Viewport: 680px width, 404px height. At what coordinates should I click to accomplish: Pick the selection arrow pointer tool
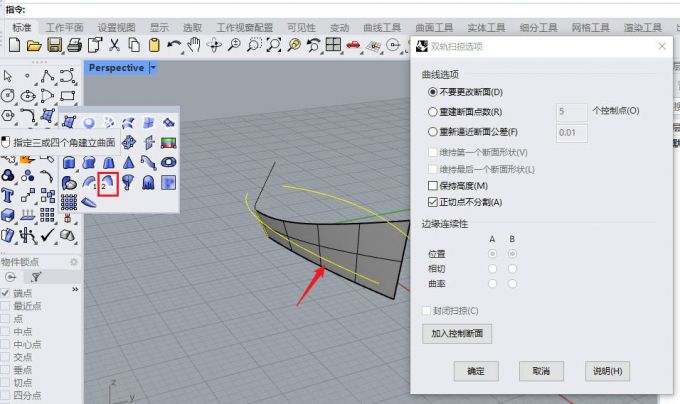point(7,76)
